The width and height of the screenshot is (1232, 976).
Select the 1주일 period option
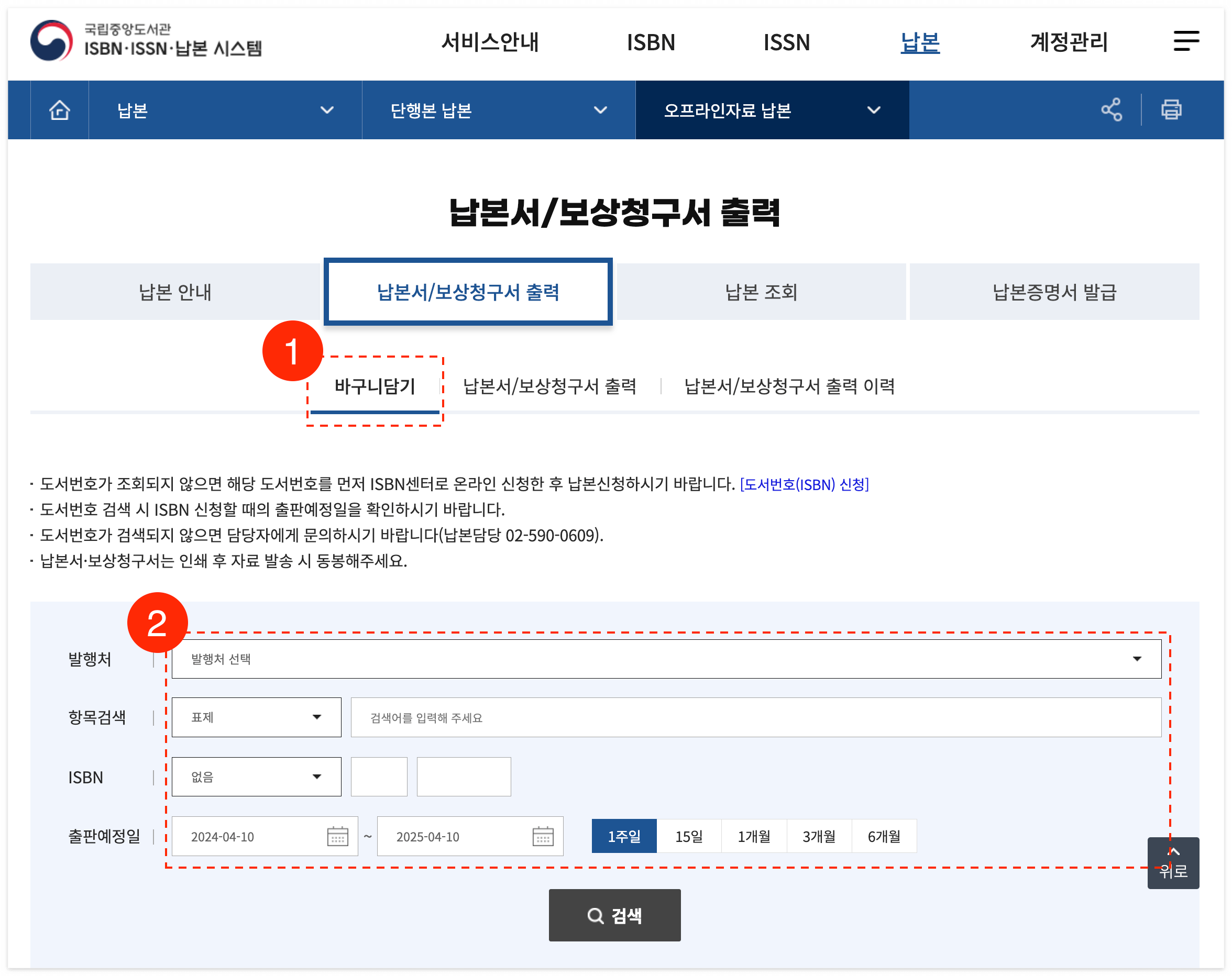tap(623, 836)
